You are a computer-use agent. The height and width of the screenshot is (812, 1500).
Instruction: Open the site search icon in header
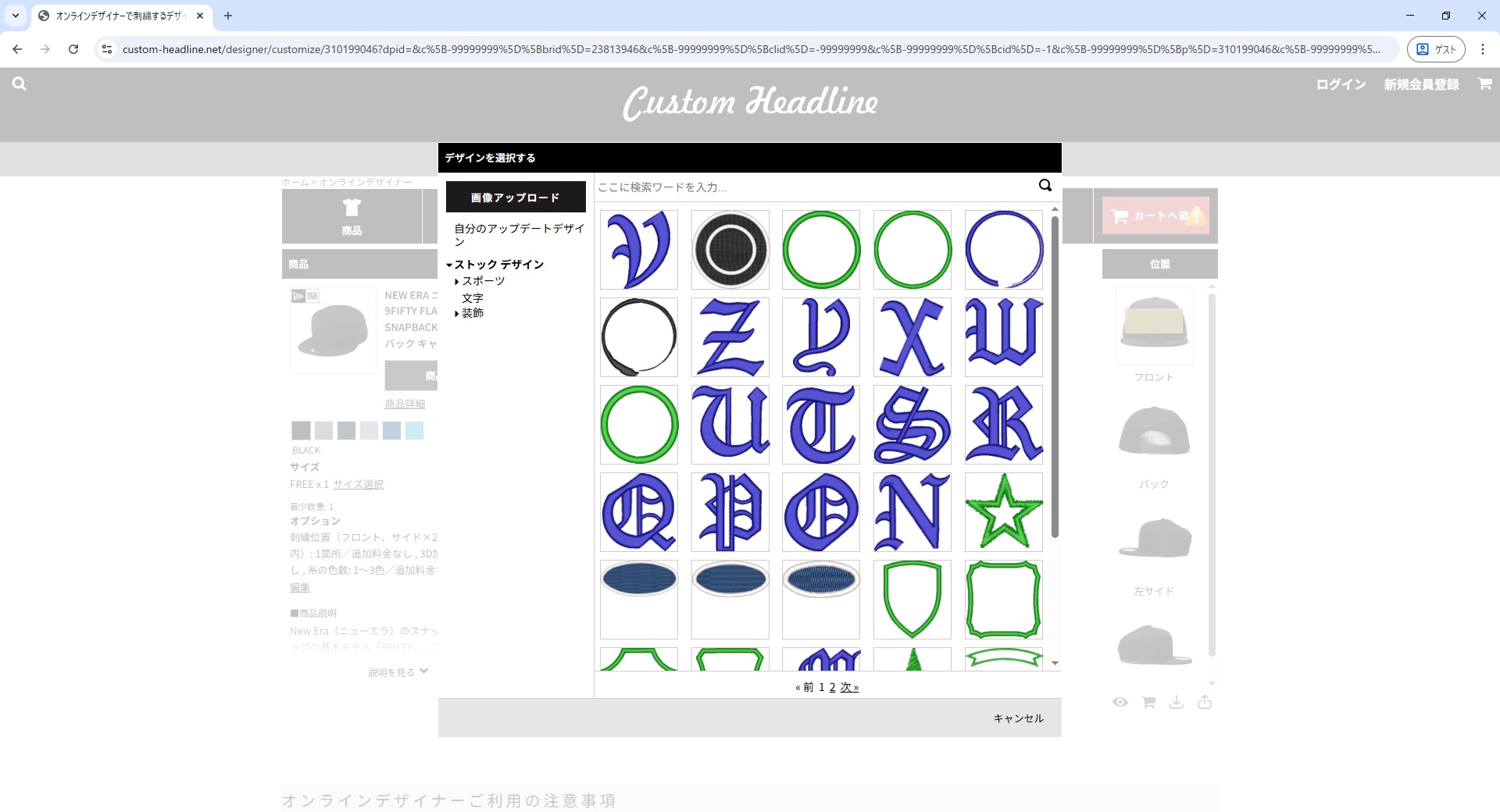(20, 84)
